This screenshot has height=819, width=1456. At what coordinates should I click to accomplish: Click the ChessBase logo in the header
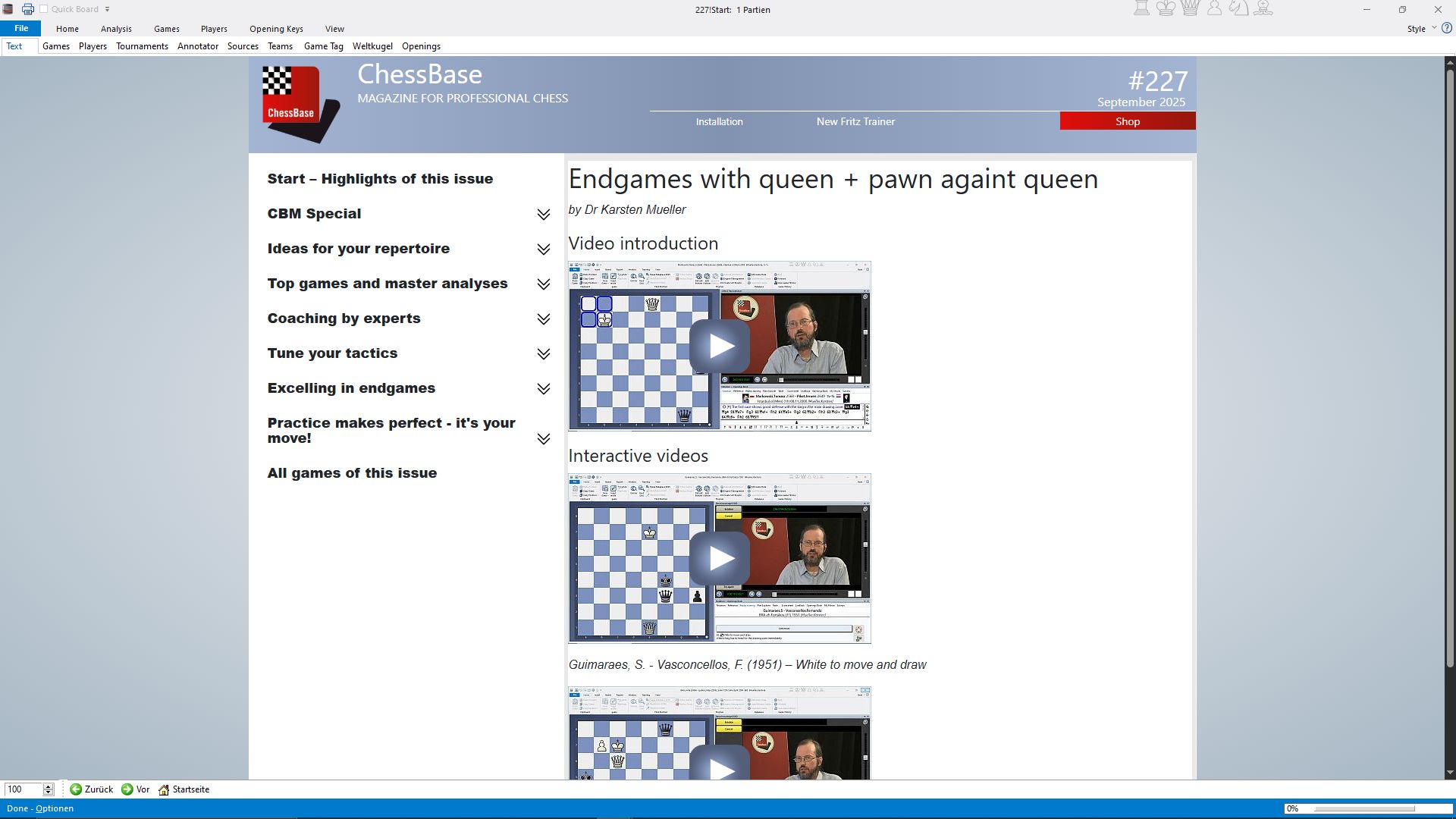[x=300, y=104]
